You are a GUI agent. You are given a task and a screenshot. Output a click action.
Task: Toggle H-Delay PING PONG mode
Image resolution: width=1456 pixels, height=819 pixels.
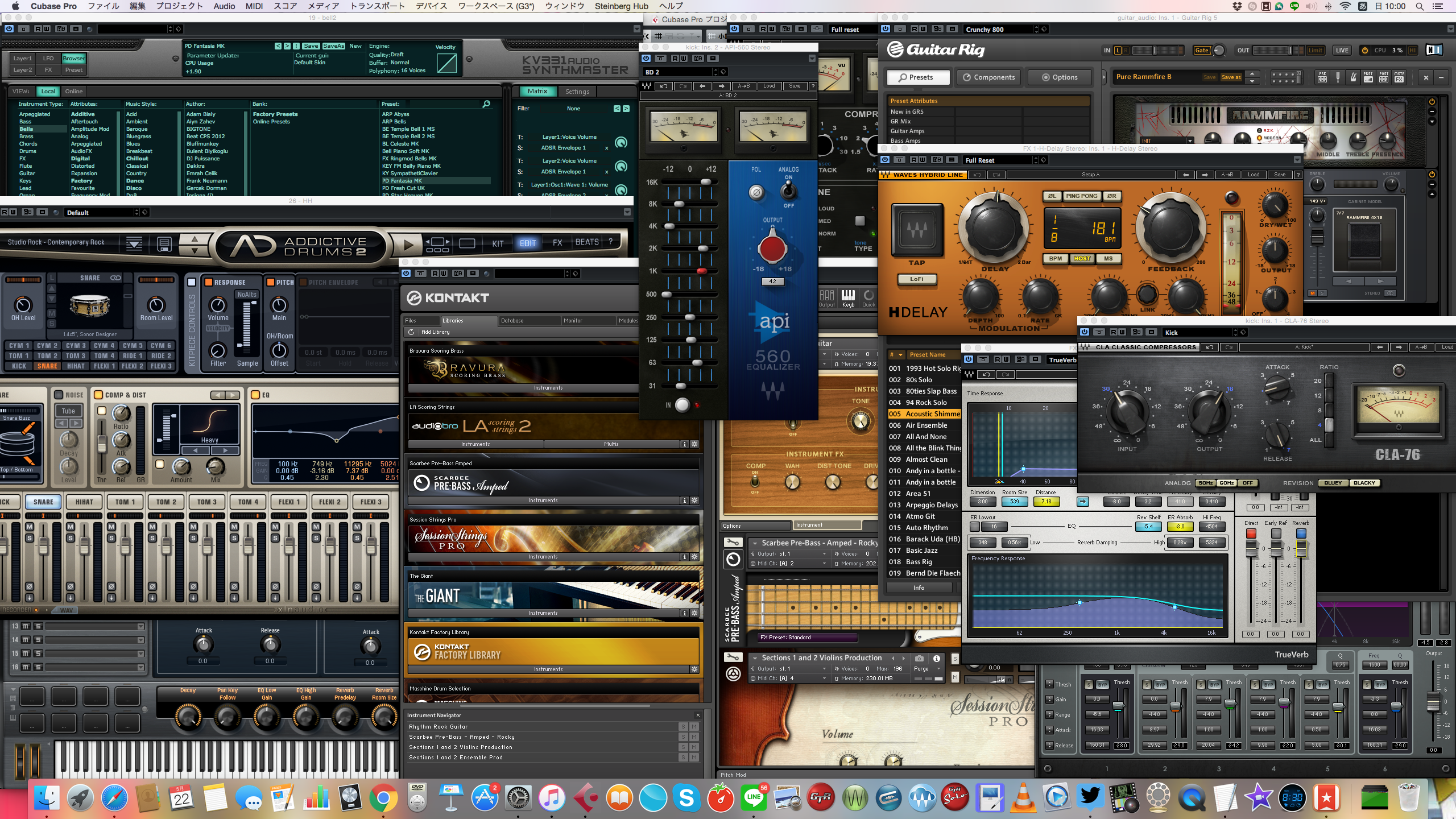[x=1081, y=196]
